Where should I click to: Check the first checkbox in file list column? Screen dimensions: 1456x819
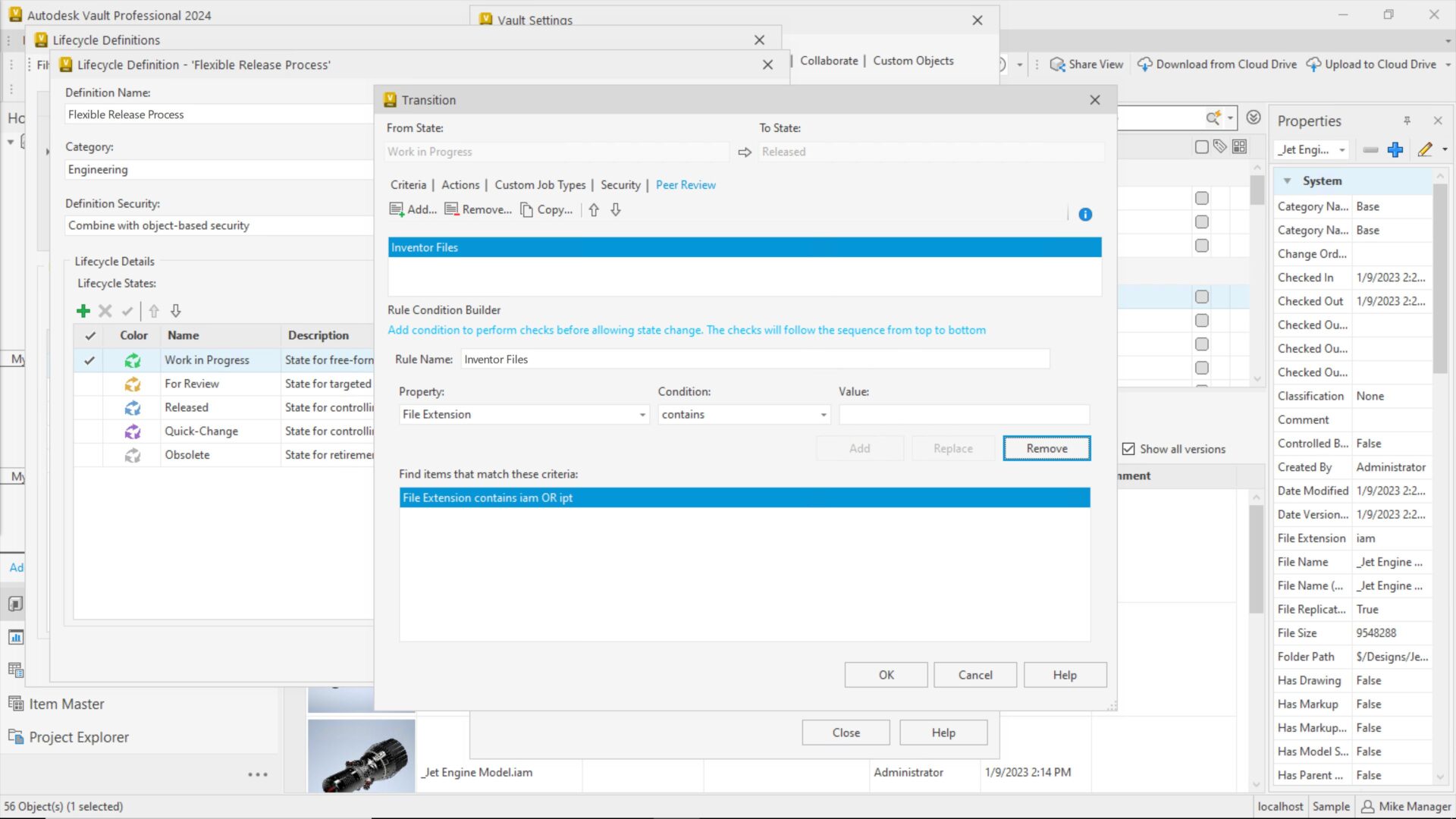tap(1202, 198)
